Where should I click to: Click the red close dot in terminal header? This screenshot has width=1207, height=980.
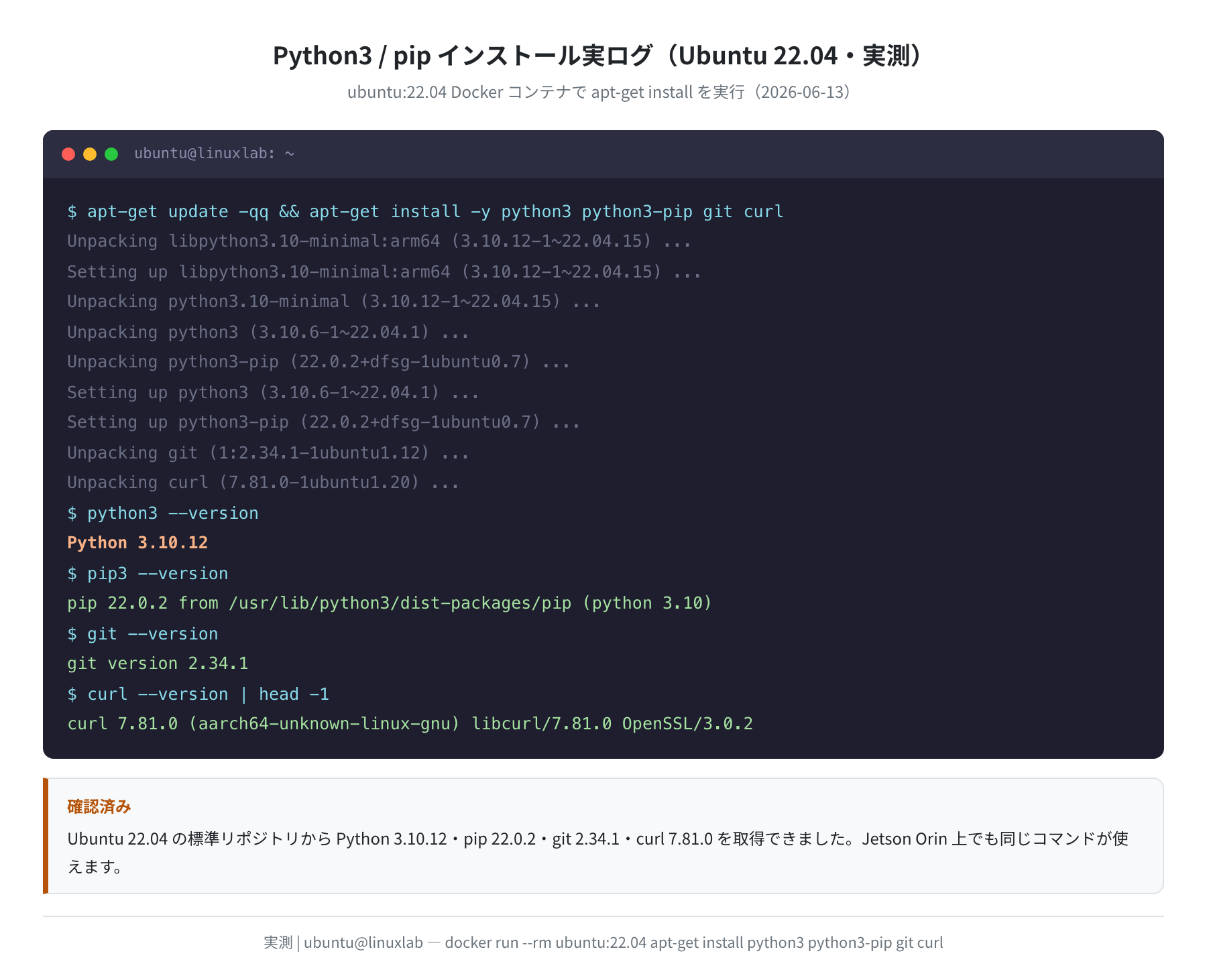pos(68,154)
